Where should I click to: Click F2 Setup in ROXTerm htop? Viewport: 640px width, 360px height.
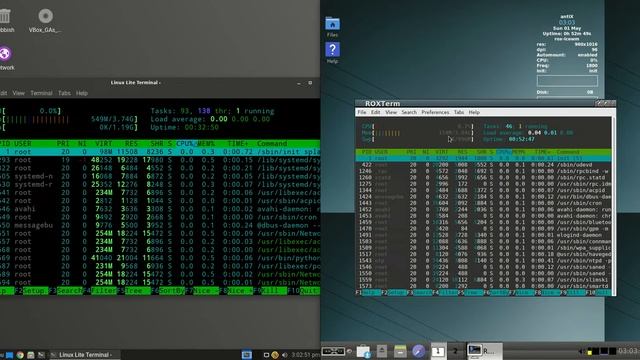[394, 293]
